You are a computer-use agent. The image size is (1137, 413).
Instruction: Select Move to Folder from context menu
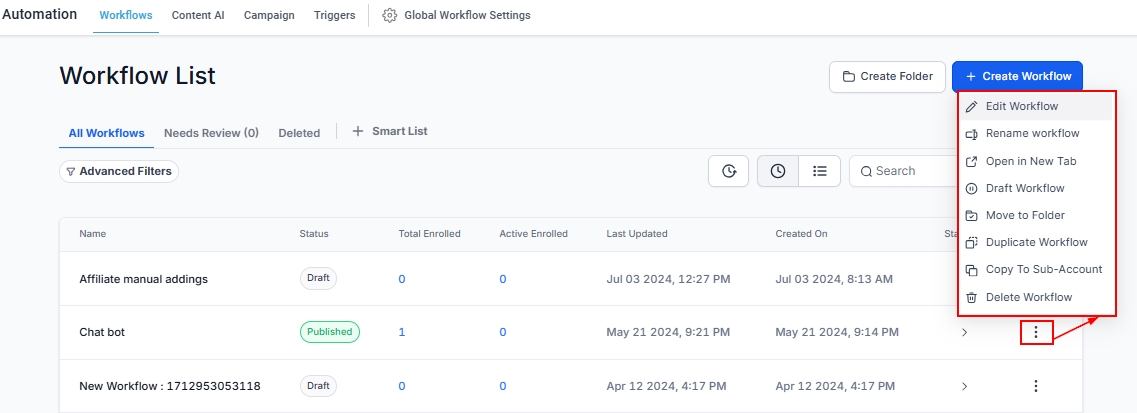tap(1025, 215)
